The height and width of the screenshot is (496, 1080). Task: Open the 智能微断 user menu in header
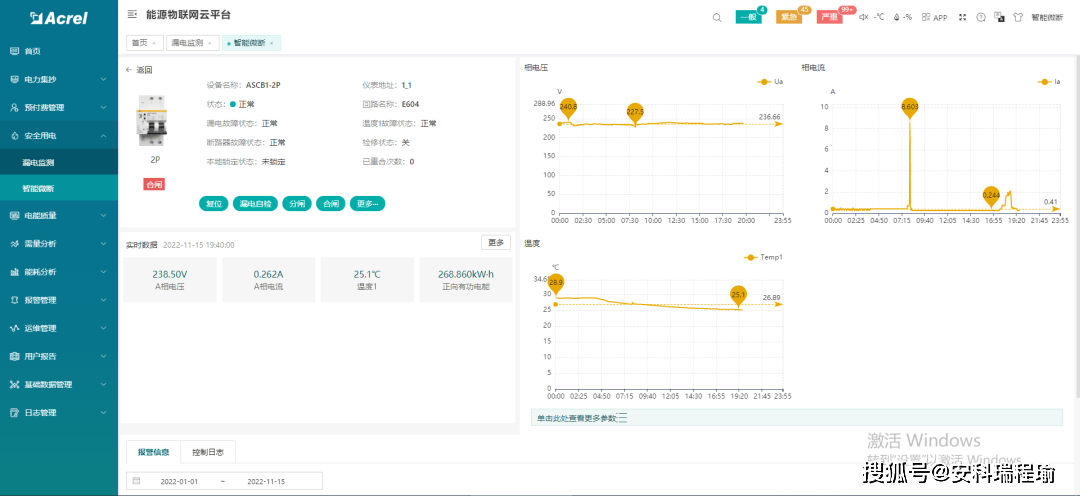click(1047, 17)
